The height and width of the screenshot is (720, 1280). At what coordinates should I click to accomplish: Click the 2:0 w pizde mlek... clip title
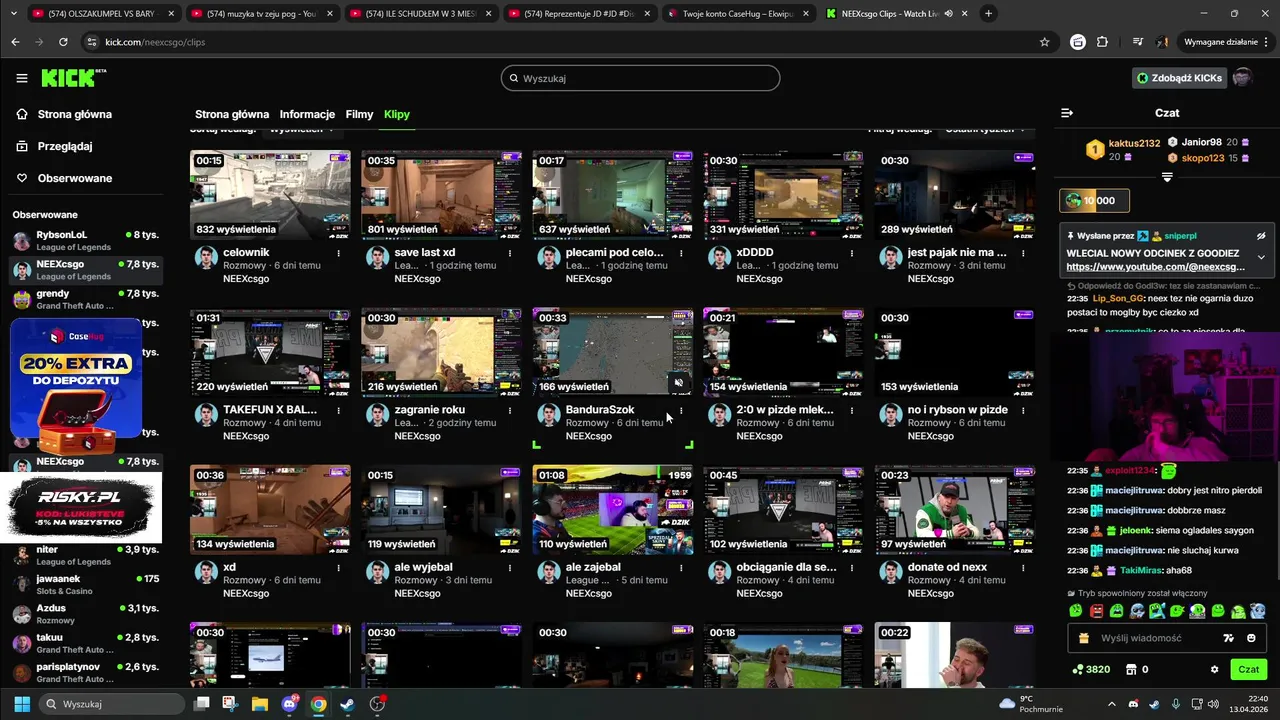[x=785, y=410]
